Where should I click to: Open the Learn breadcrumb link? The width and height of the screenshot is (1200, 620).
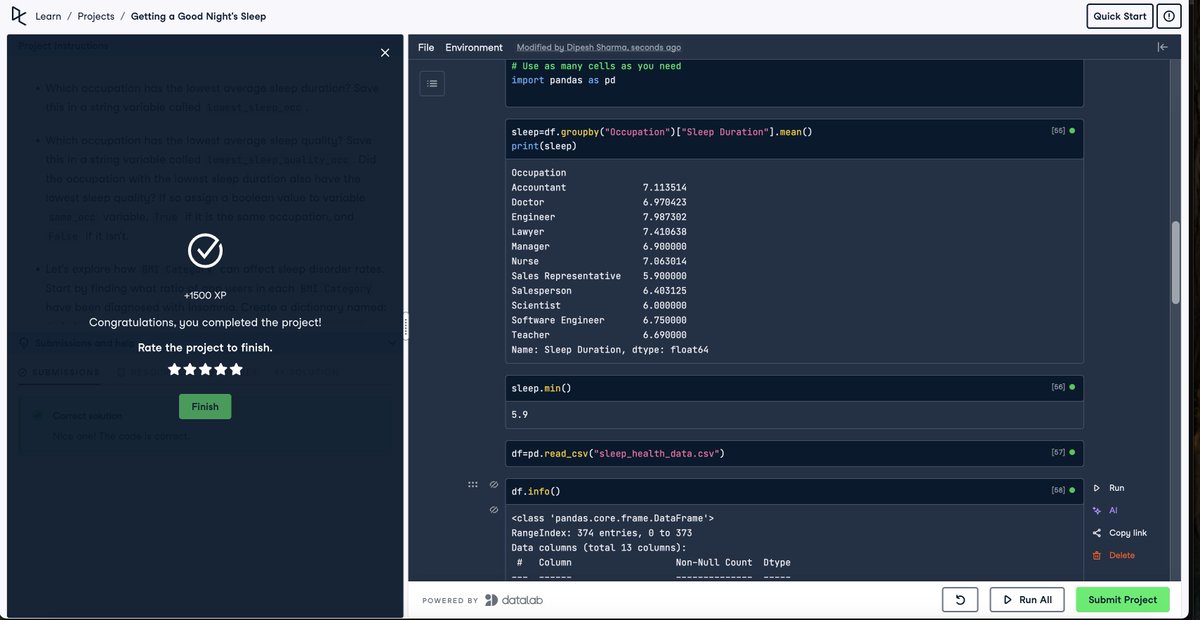(x=48, y=16)
